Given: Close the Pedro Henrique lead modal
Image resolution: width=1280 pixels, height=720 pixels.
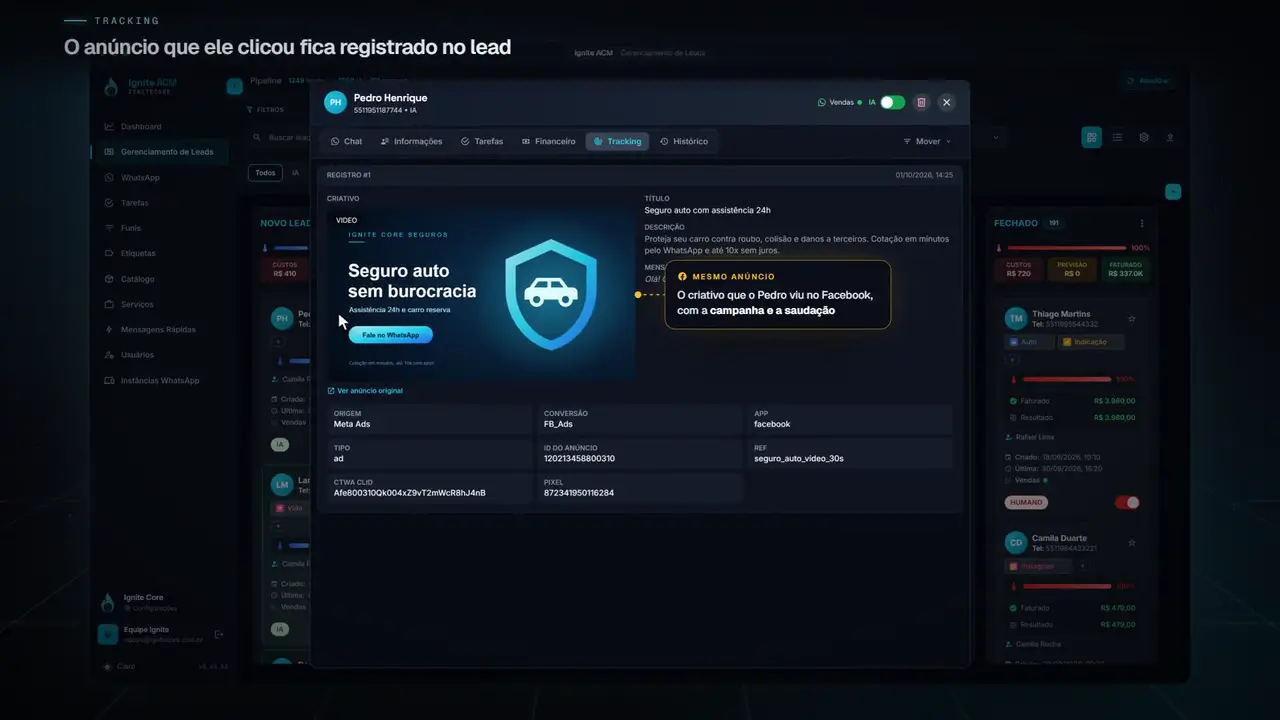Looking at the screenshot, I should (947, 102).
